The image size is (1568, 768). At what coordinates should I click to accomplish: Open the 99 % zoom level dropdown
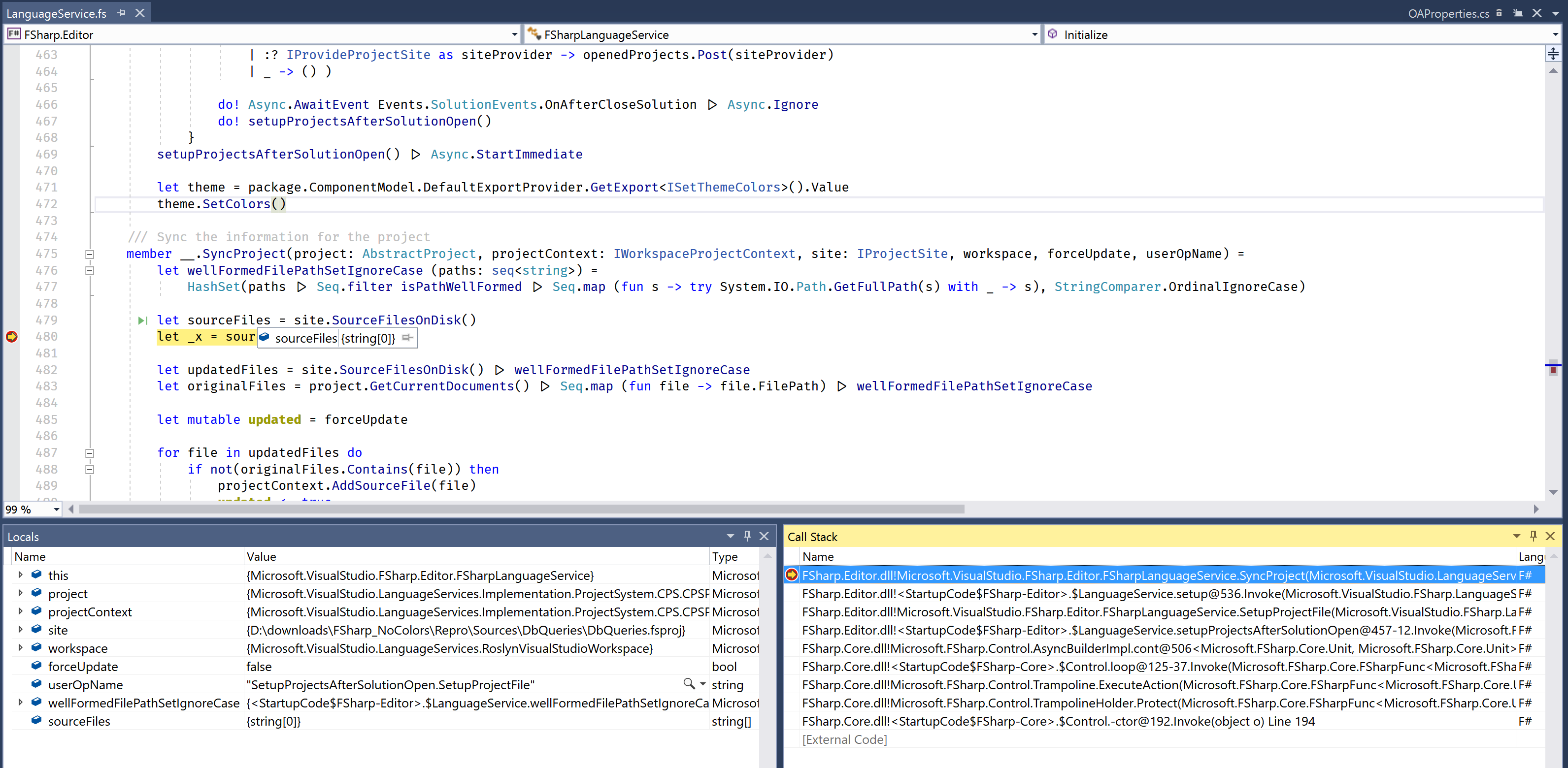click(56, 510)
